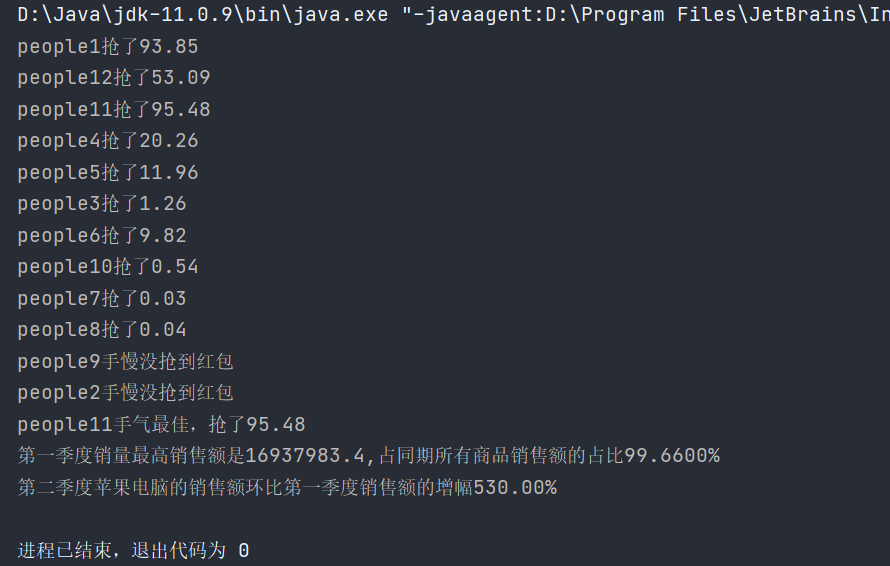890x566 pixels.
Task: Select the people11手气最佳 result line
Action: point(162,425)
